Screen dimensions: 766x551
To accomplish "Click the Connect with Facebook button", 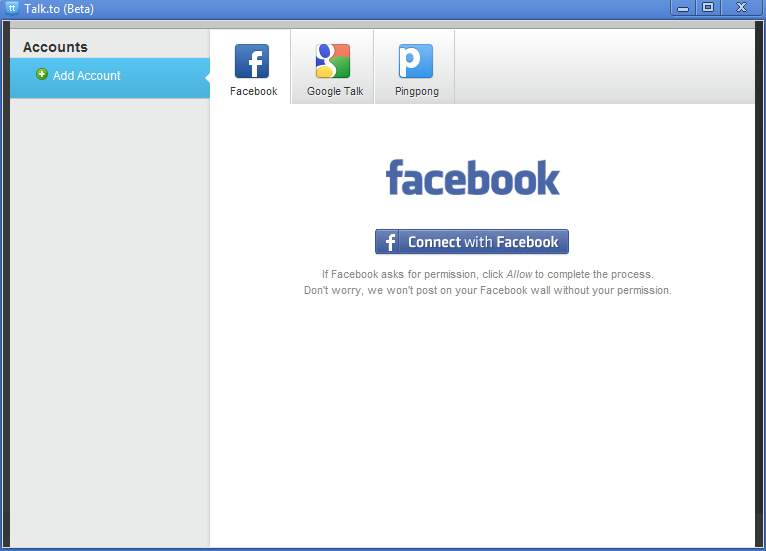I will pos(472,241).
